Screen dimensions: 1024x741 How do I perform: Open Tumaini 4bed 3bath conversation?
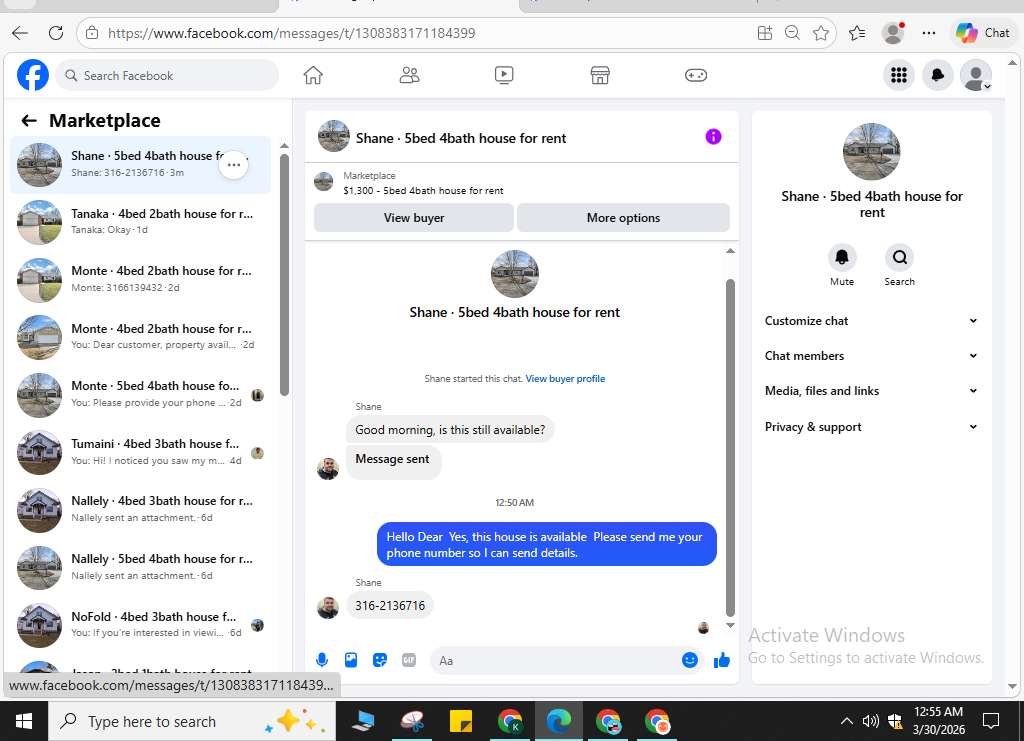click(140, 452)
